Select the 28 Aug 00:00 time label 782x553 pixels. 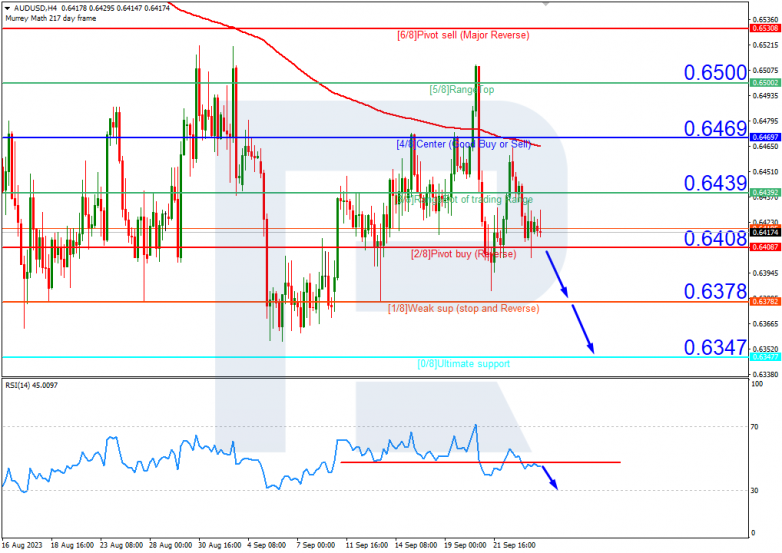point(171,546)
